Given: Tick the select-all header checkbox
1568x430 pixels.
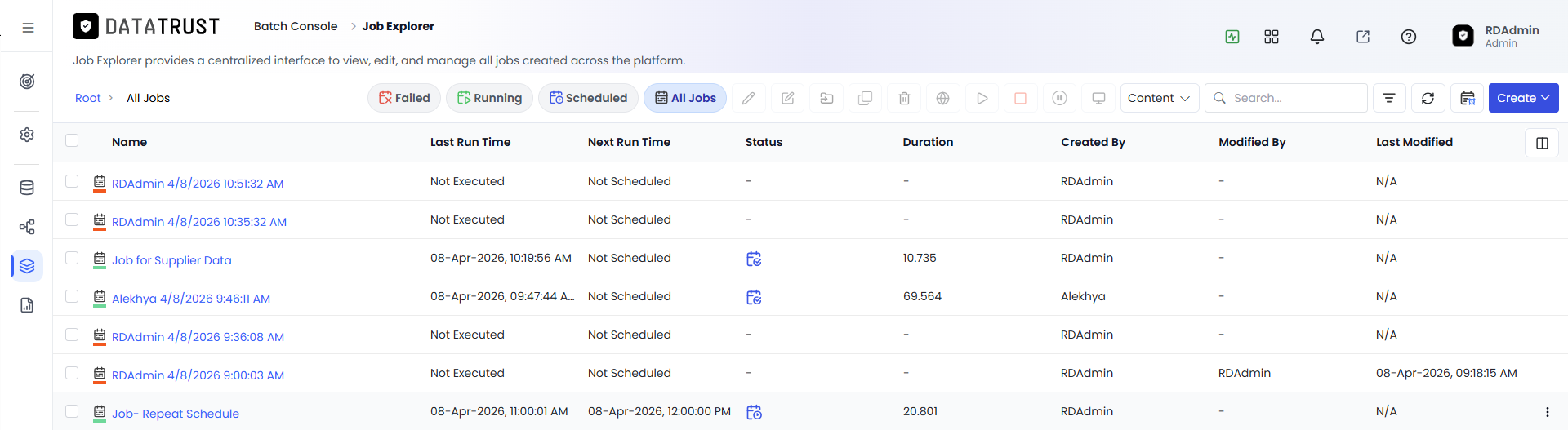Looking at the screenshot, I should pyautogui.click(x=72, y=140).
